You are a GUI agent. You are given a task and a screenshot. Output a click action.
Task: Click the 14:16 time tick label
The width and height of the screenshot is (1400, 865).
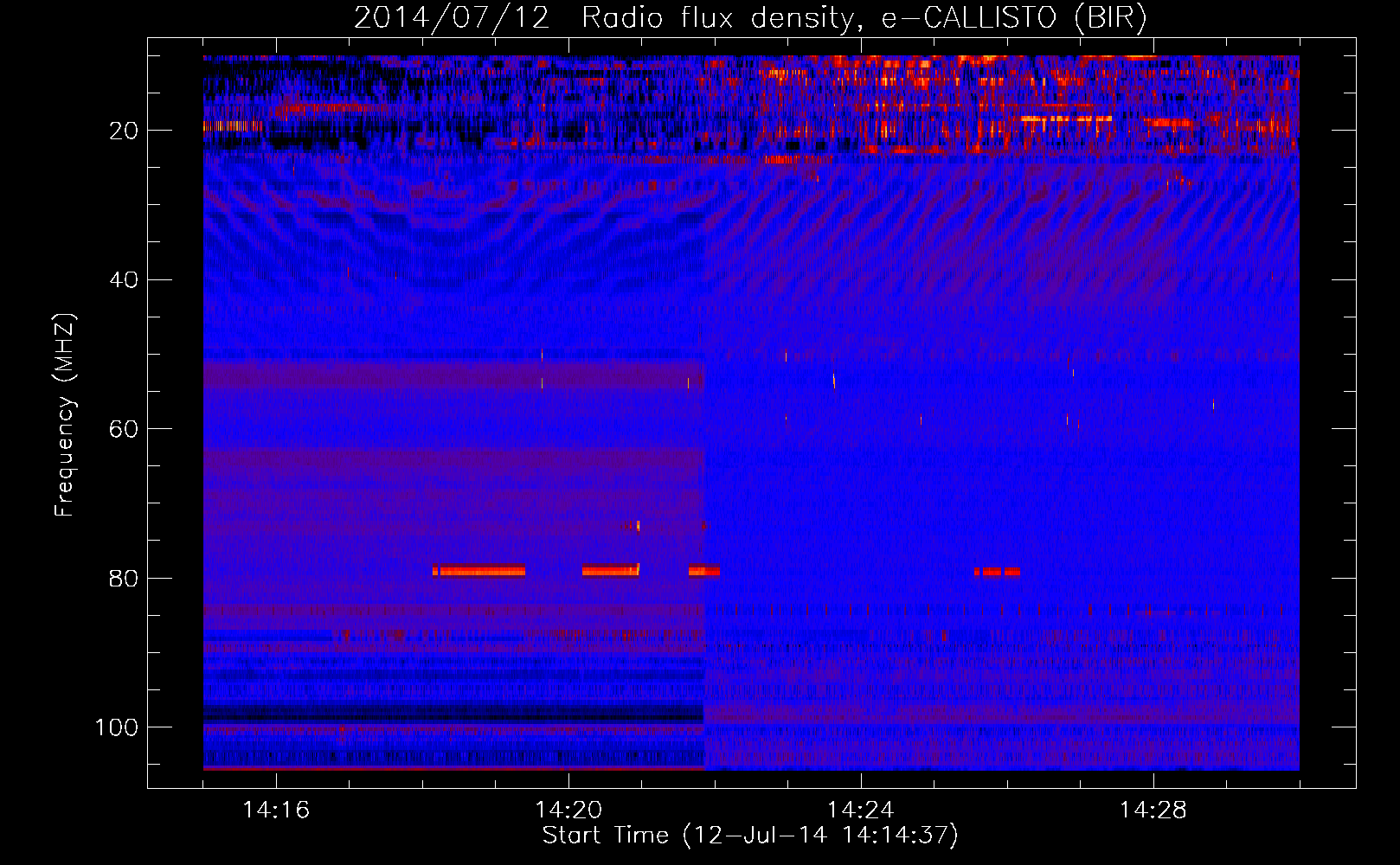click(276, 811)
